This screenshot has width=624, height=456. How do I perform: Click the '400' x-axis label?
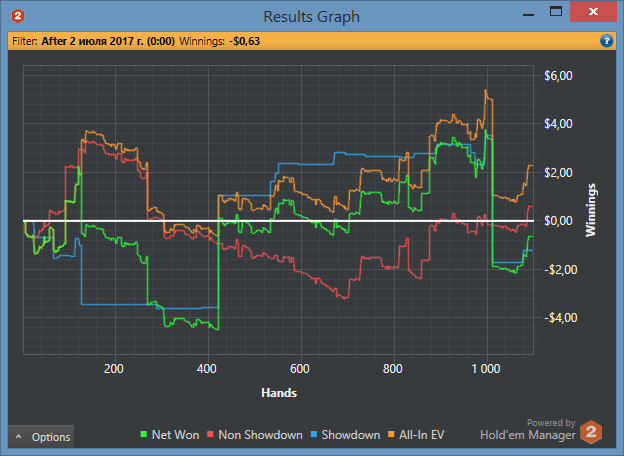coord(207,369)
